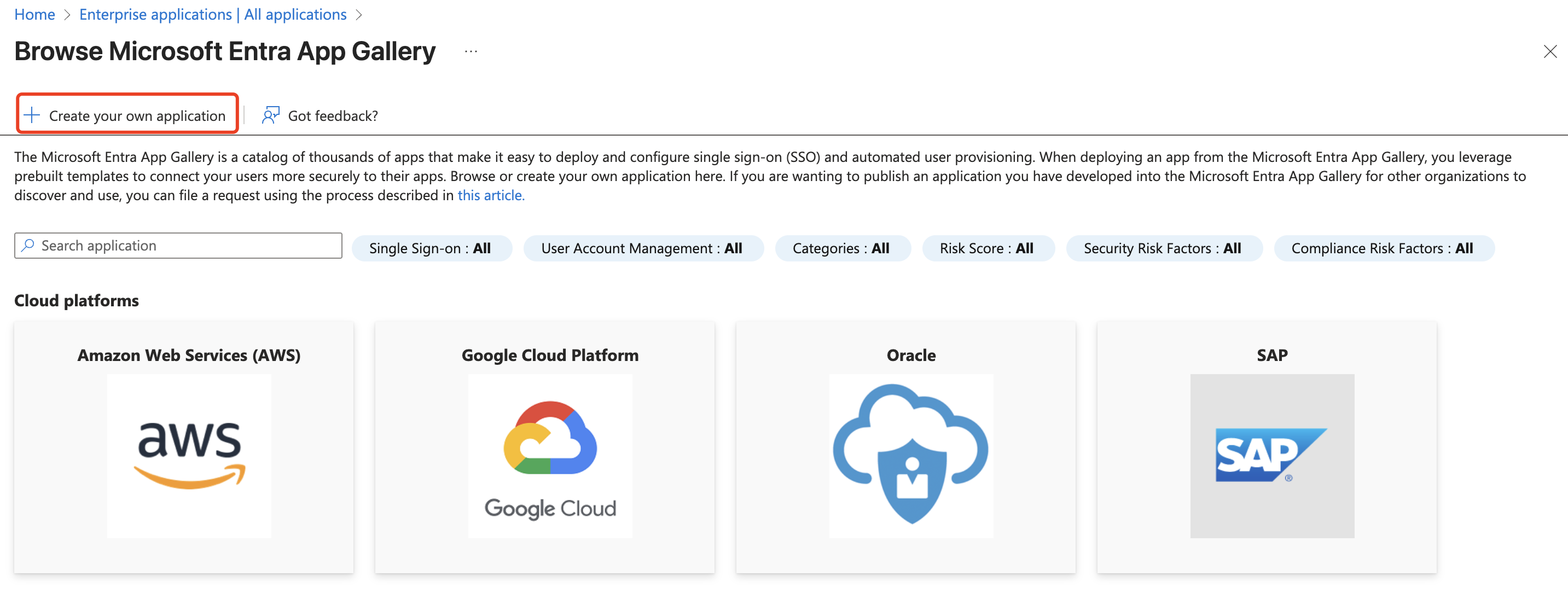Screen dimensions: 1568x594
Task: Open the ellipsis more options menu
Action: [471, 52]
